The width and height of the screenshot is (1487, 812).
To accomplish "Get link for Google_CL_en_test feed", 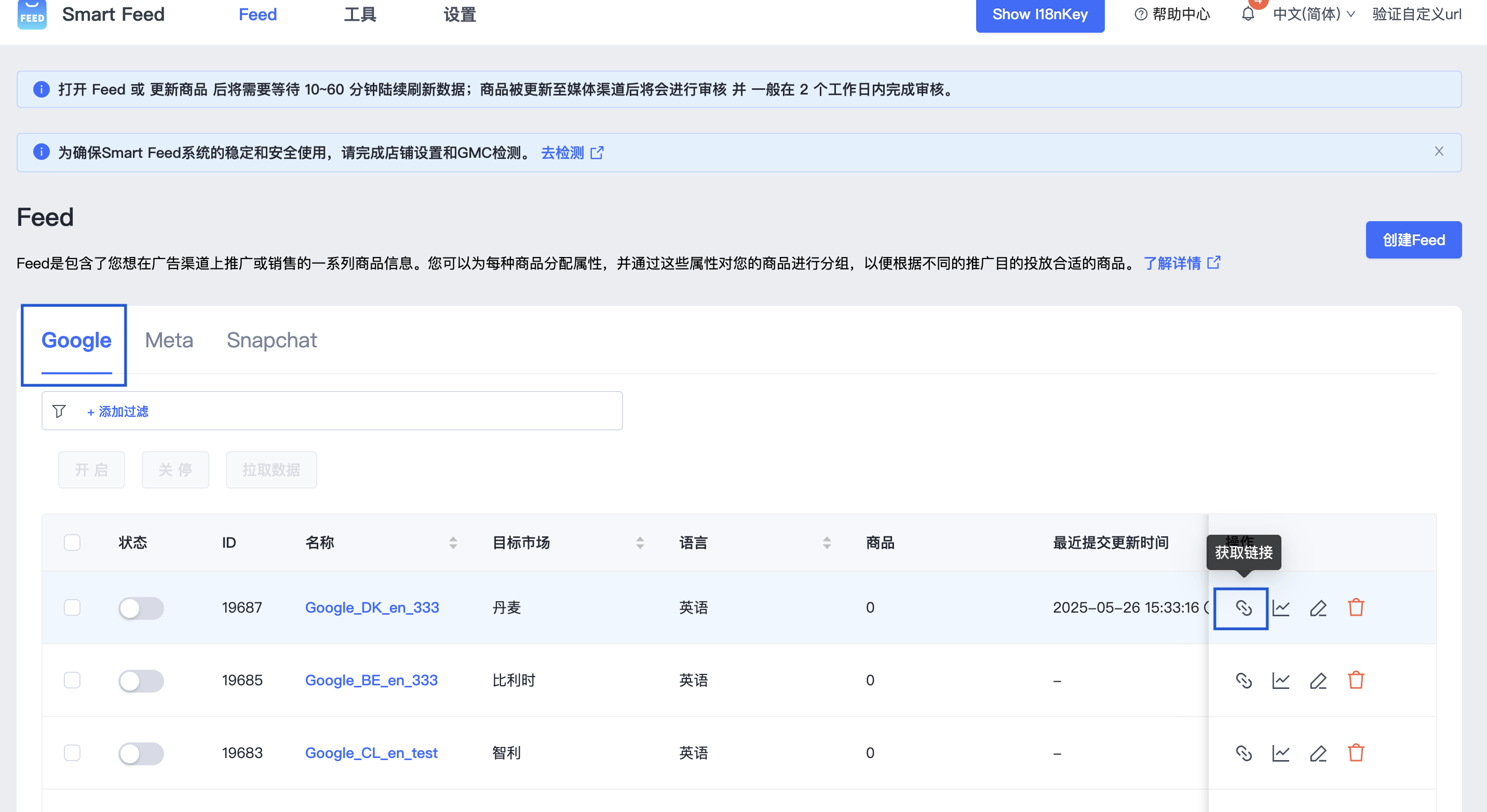I will (1243, 753).
